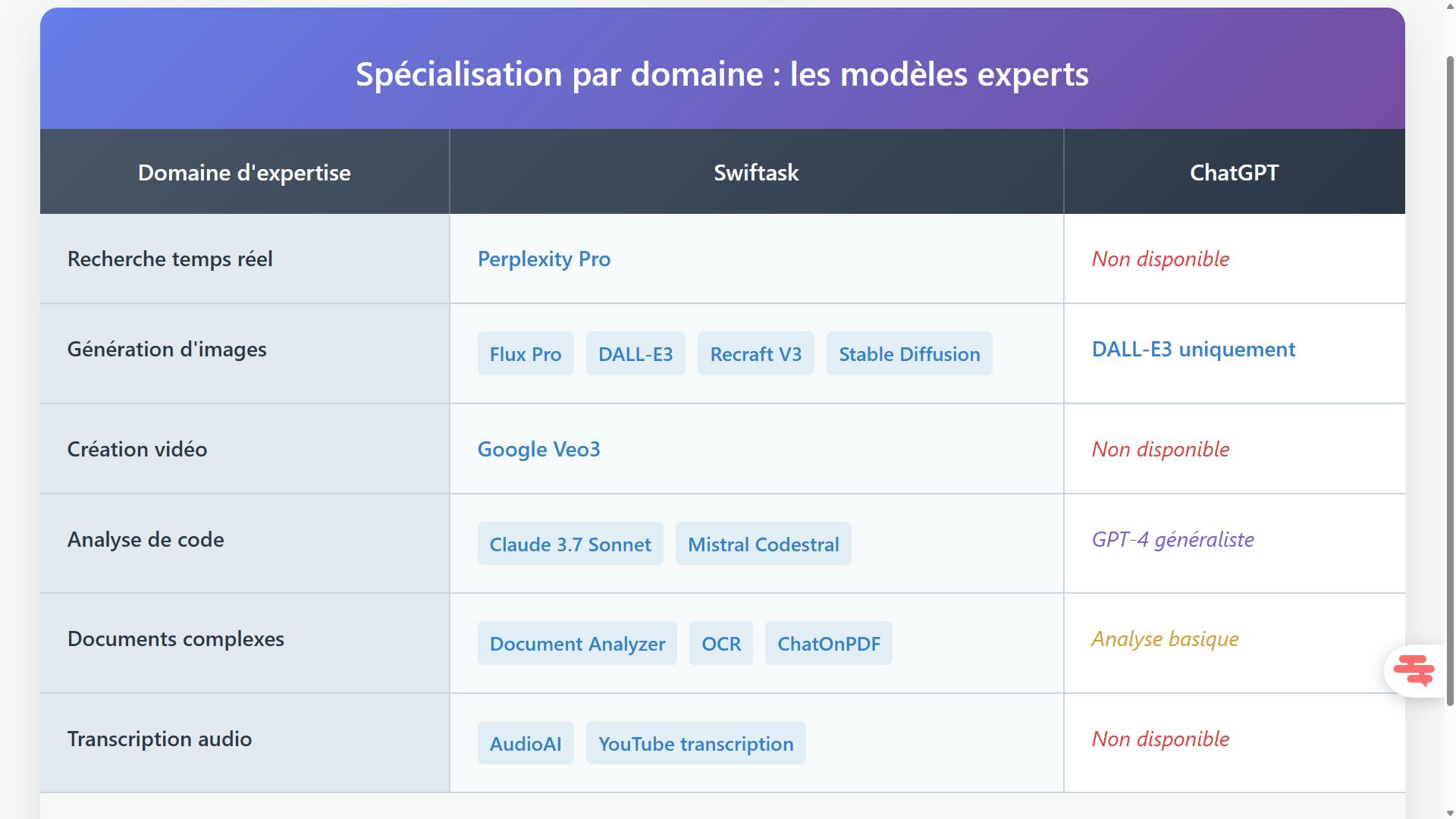Select the DALL-E3 badge under Swiftask

tap(635, 353)
